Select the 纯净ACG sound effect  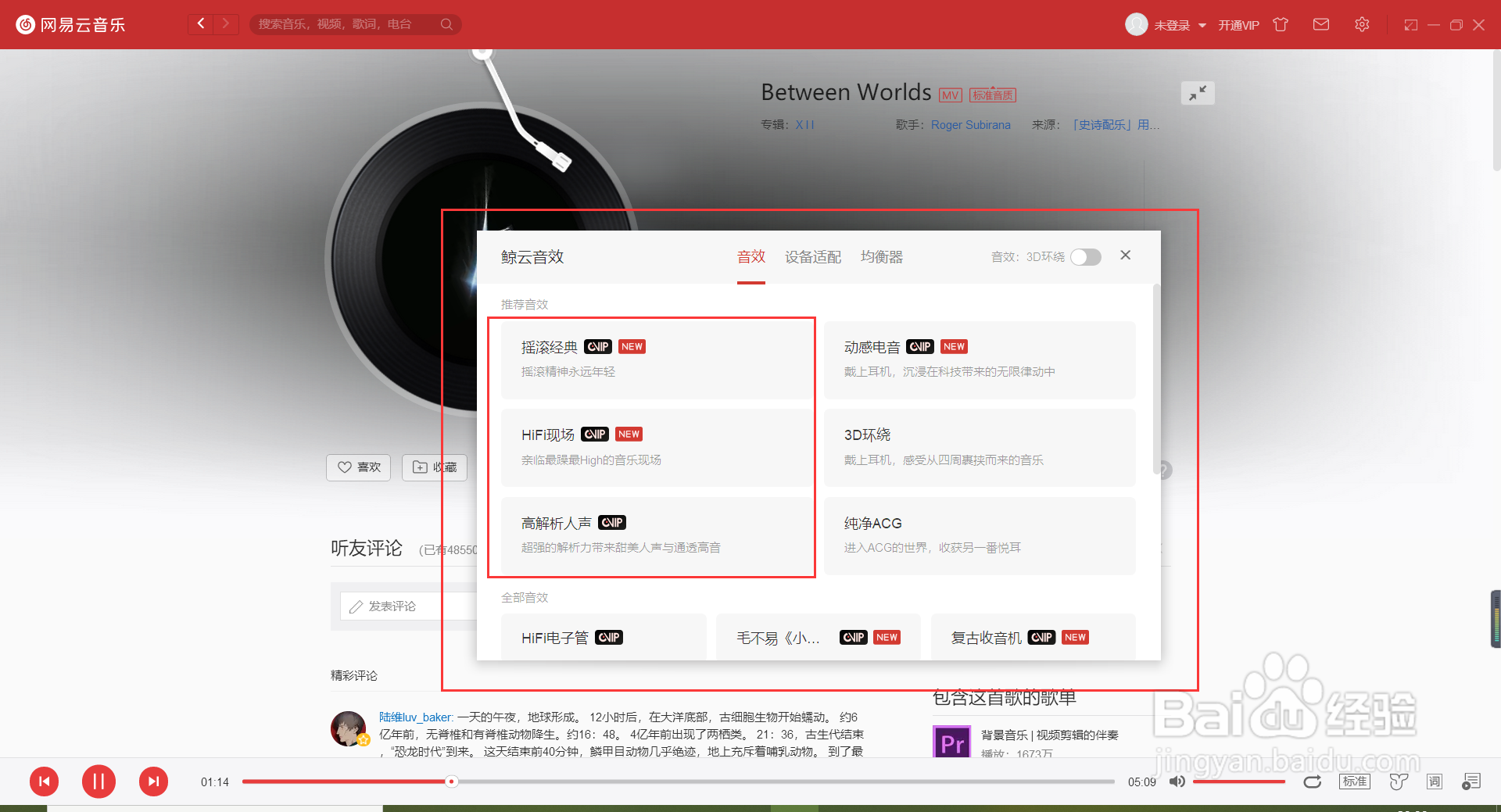[x=980, y=536]
